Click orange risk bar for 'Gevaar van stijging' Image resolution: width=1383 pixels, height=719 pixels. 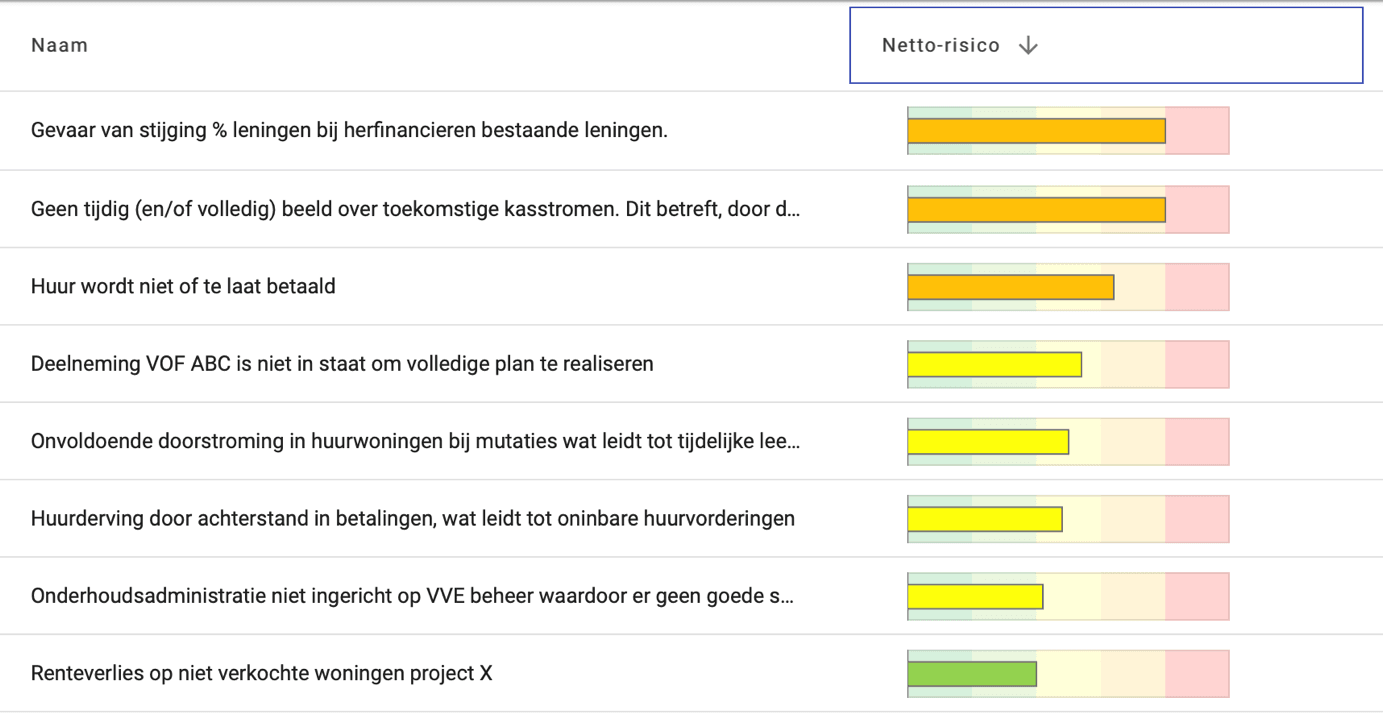1036,131
